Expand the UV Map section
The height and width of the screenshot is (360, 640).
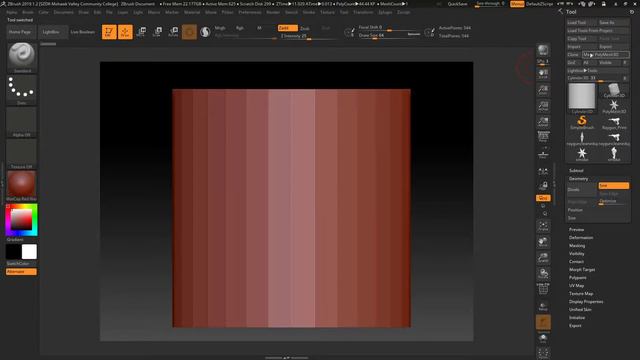tap(576, 285)
